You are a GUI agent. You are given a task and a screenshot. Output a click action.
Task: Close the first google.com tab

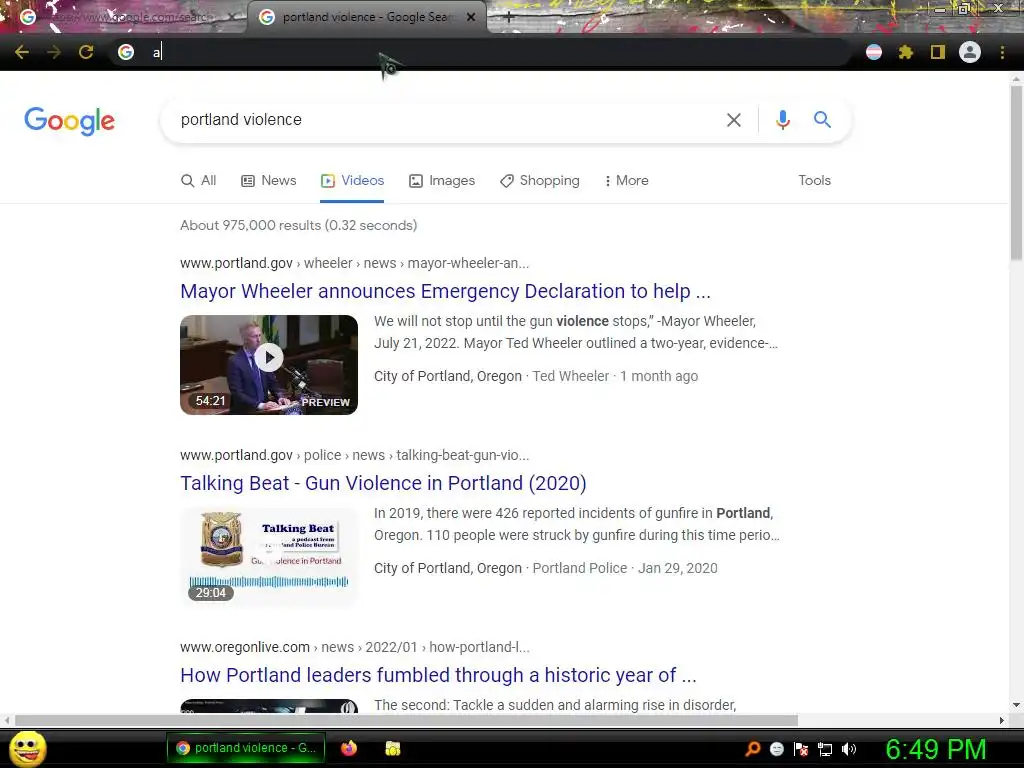pyautogui.click(x=232, y=17)
